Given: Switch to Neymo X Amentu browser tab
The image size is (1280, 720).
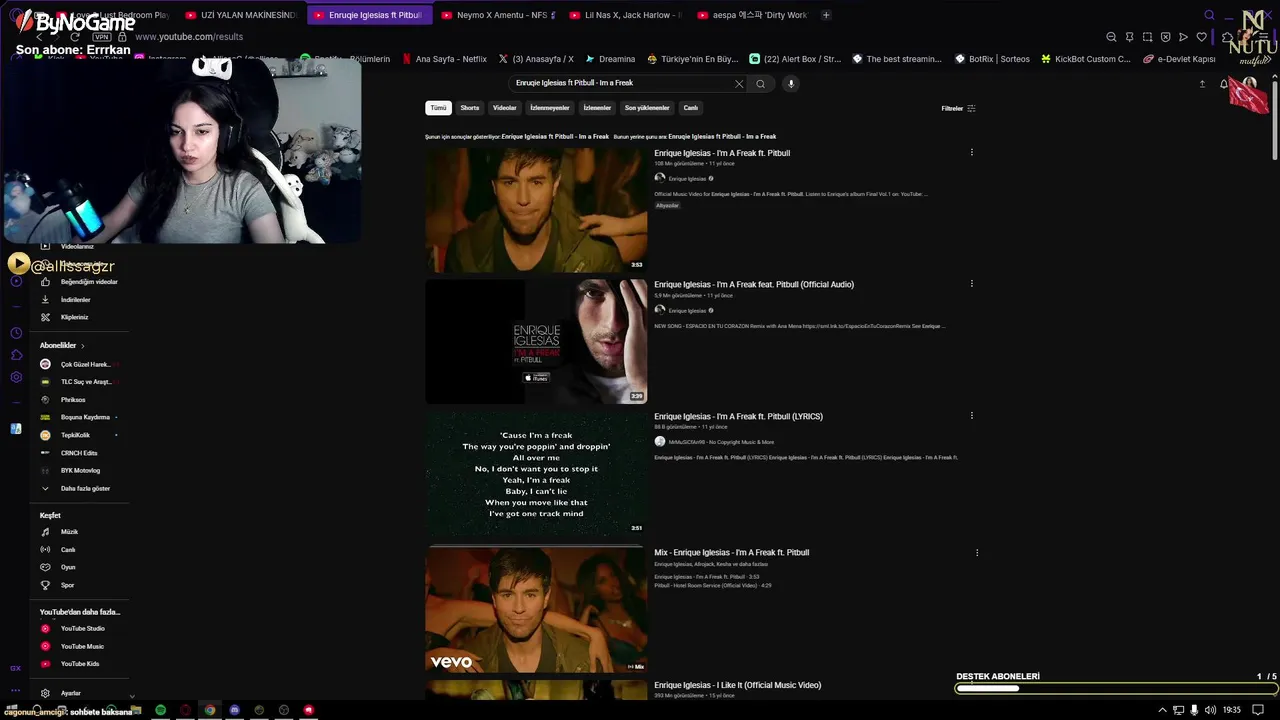Looking at the screenshot, I should point(497,15).
